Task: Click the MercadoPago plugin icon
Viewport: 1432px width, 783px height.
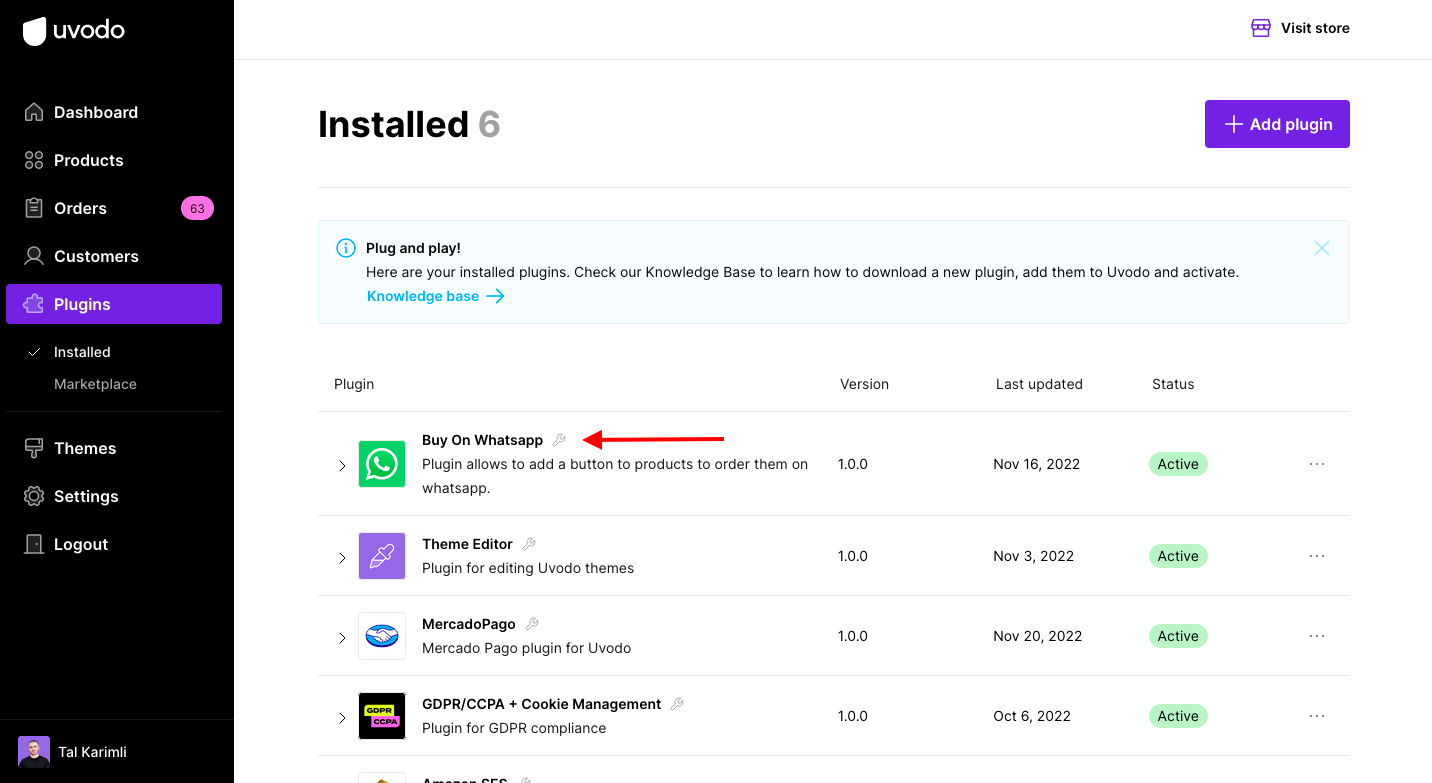Action: pyautogui.click(x=382, y=636)
